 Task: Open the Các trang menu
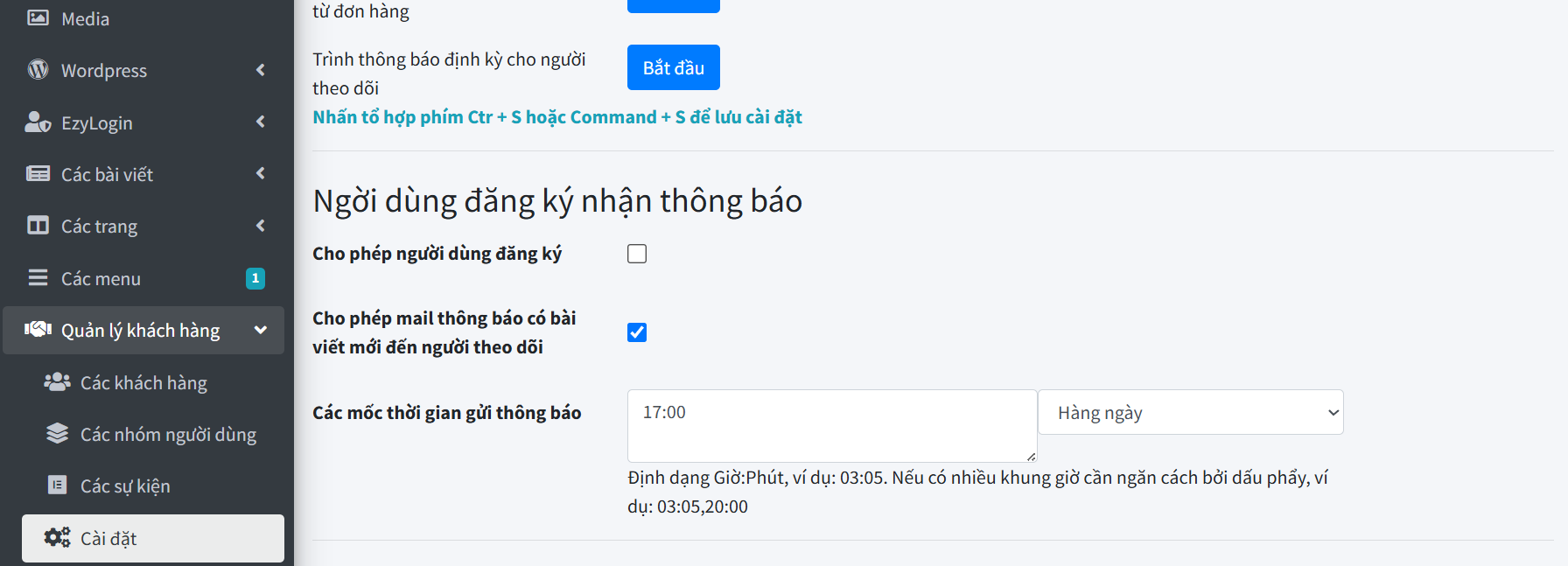coord(143,226)
